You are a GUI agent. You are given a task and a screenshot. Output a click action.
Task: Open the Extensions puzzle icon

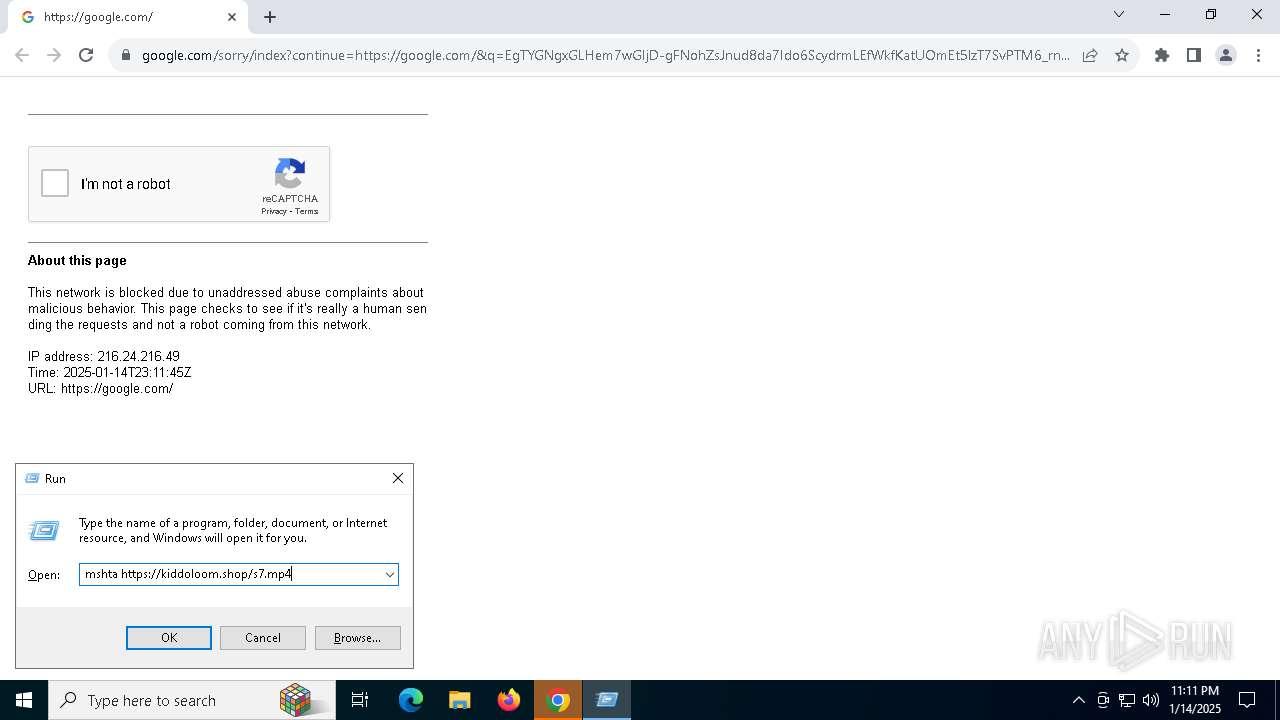coord(1162,55)
